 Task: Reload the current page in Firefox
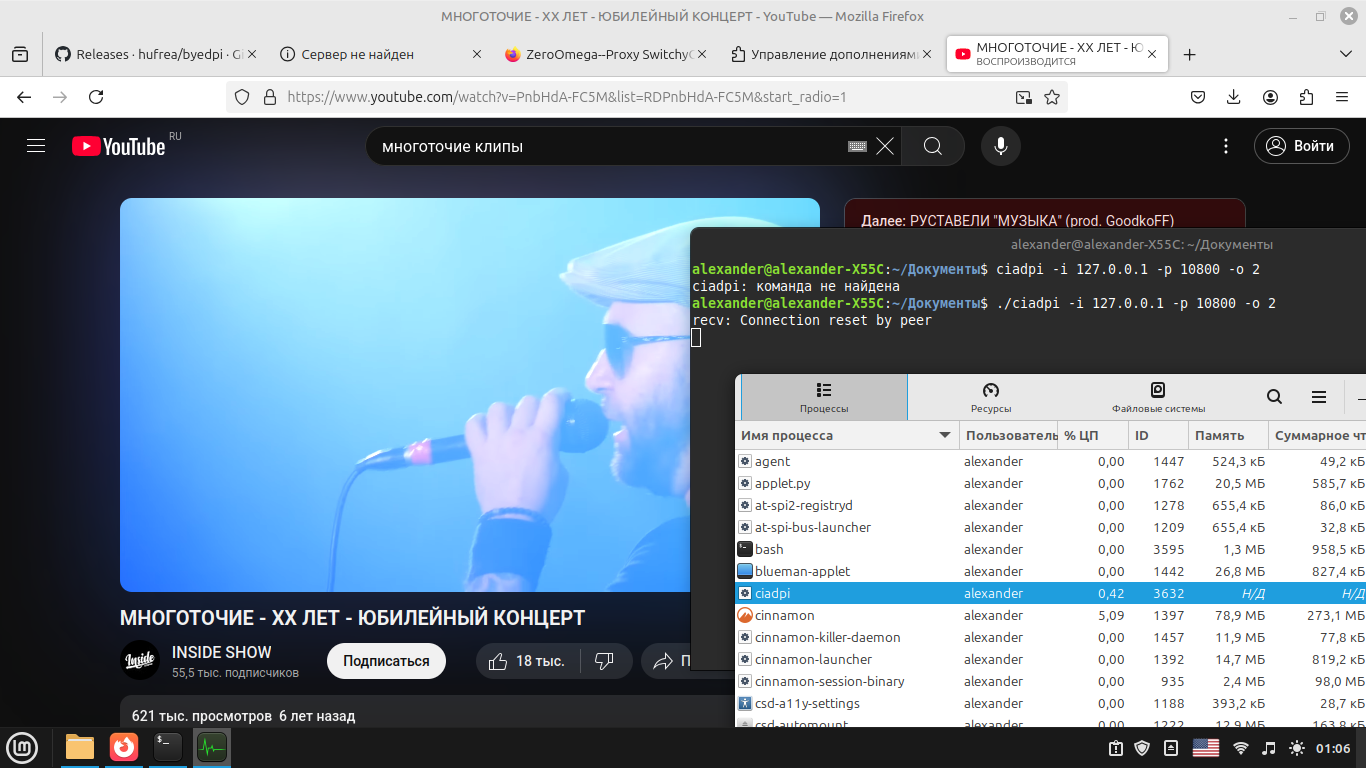[96, 97]
